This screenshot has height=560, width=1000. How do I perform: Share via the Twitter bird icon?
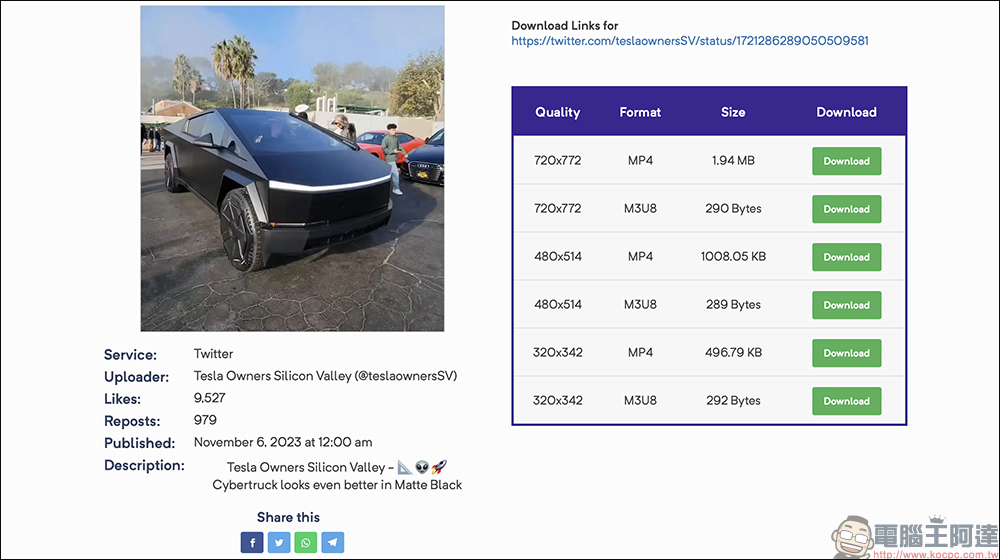(279, 543)
